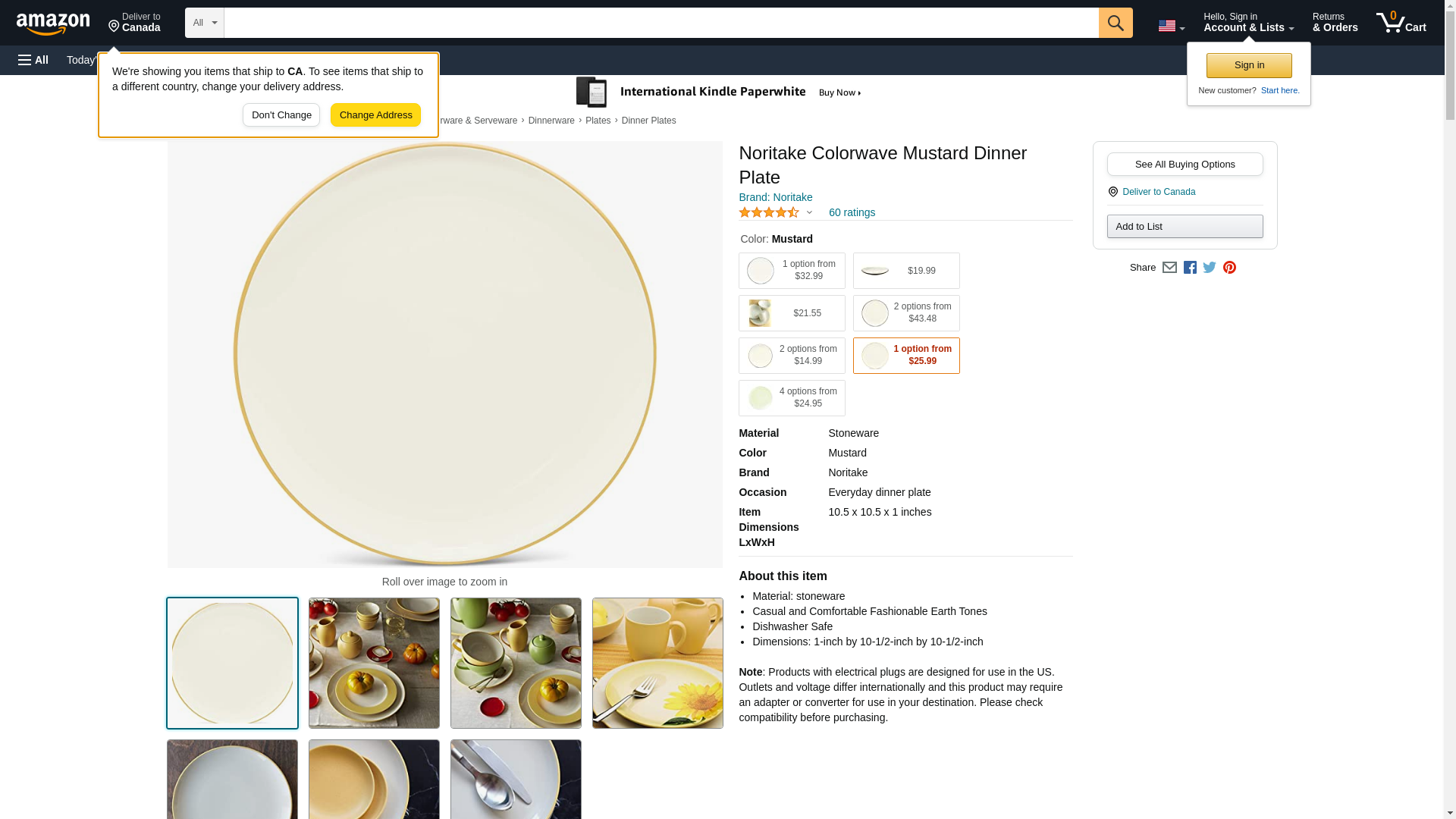Share on Facebook icon

pyautogui.click(x=1190, y=268)
